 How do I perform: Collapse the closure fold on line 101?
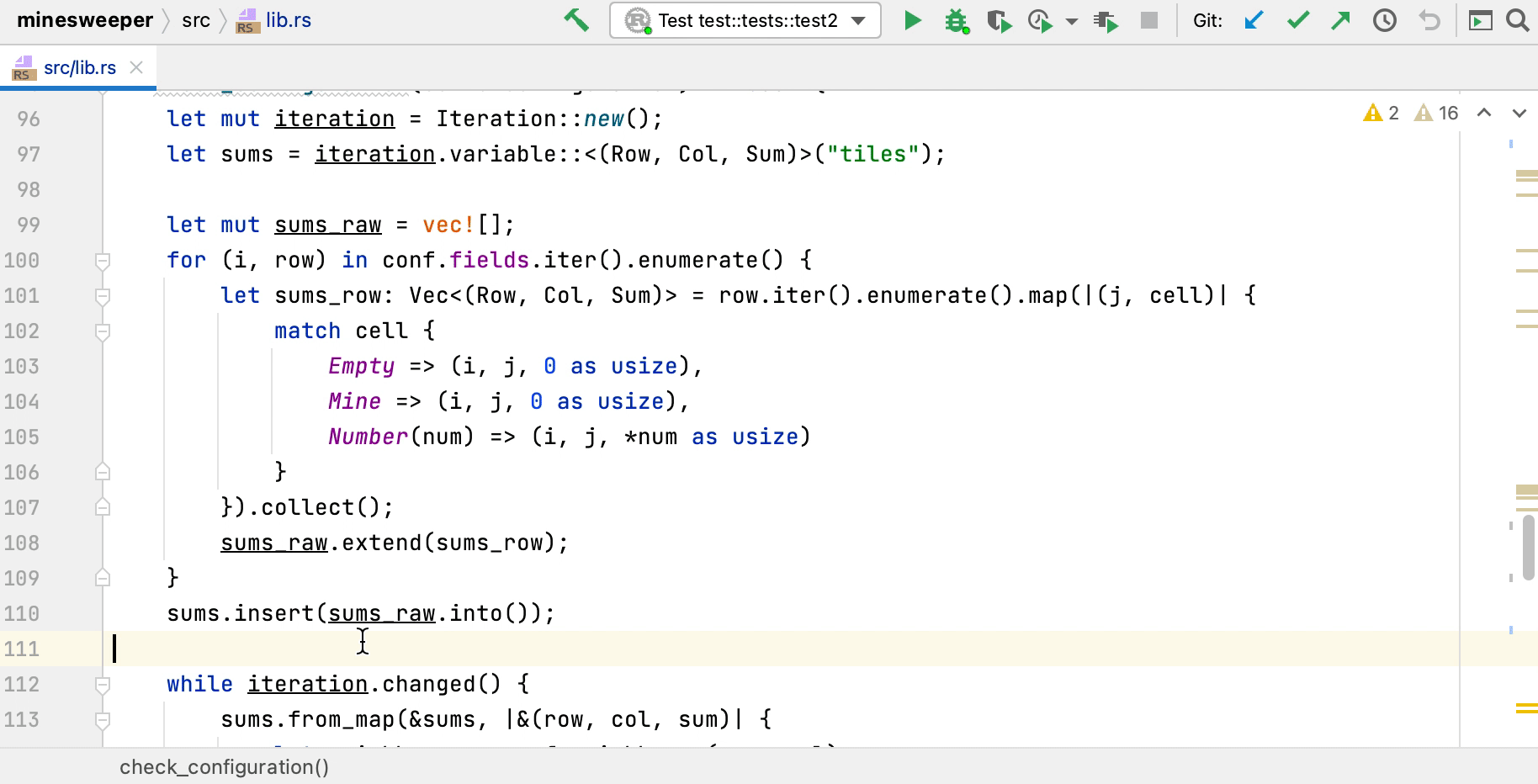tap(103, 296)
